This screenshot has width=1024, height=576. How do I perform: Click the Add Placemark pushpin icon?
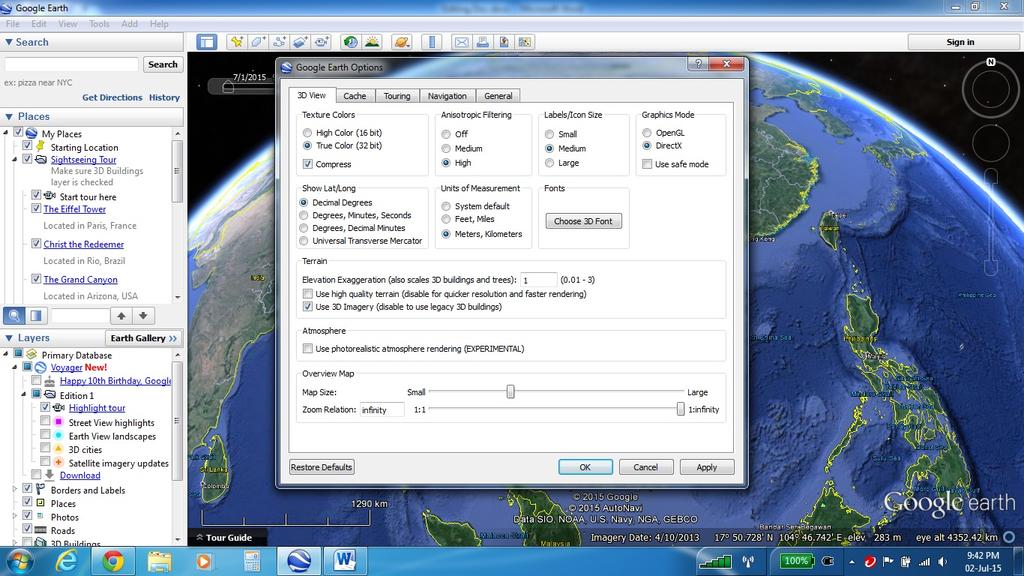236,42
